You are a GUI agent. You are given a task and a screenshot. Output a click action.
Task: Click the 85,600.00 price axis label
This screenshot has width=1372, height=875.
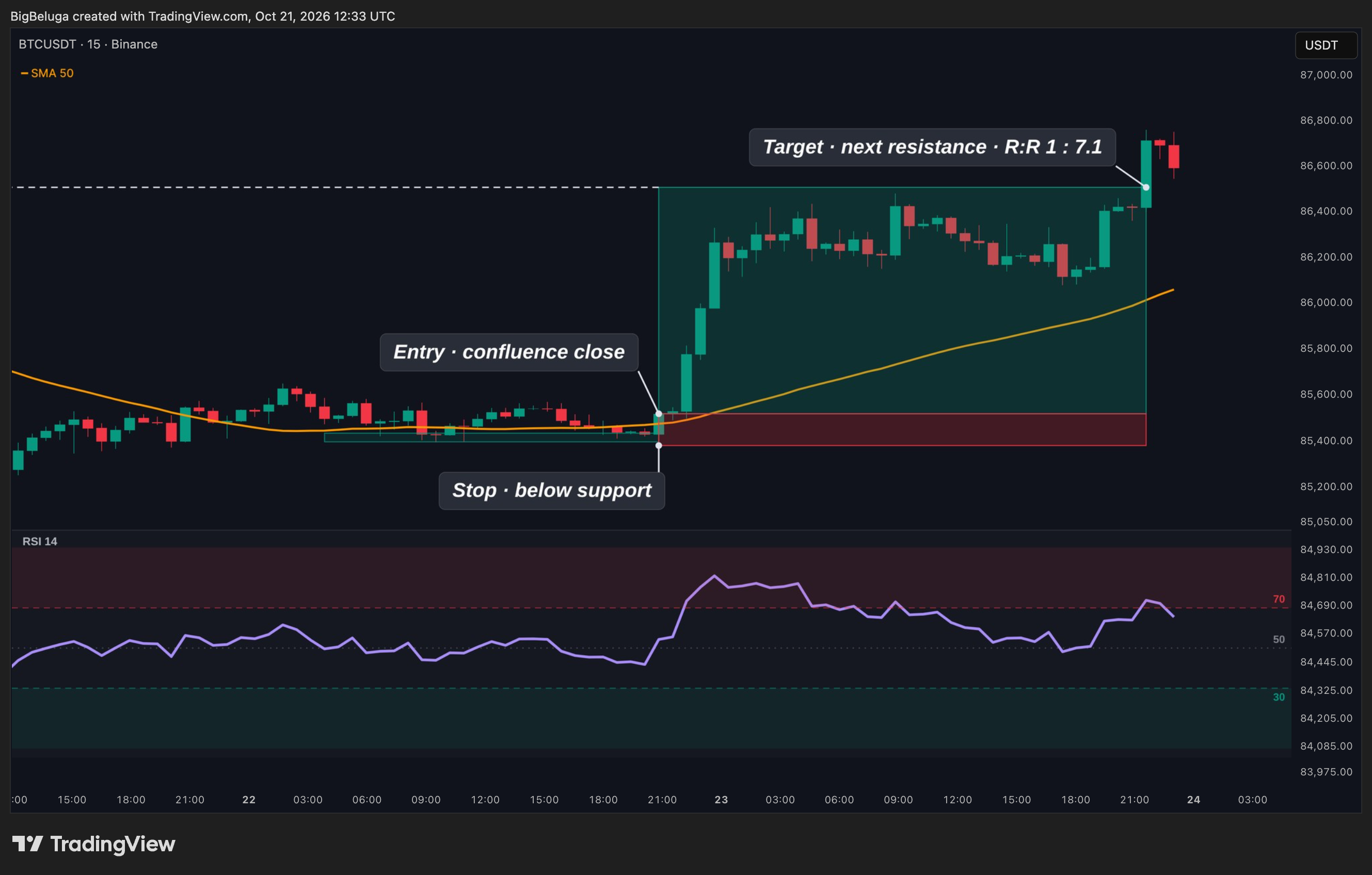point(1326,394)
